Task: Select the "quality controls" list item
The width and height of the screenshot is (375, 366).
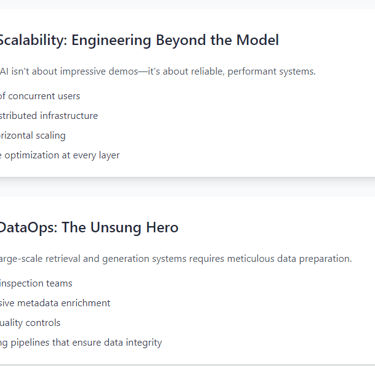Action: pos(30,323)
